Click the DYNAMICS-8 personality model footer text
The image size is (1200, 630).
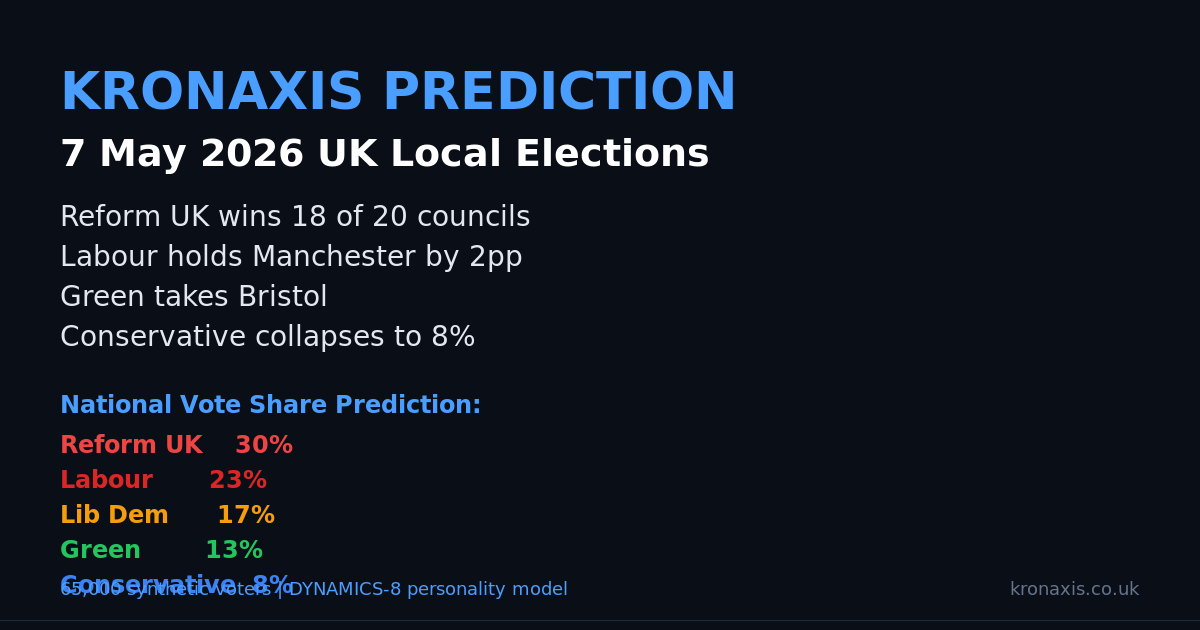pos(428,590)
